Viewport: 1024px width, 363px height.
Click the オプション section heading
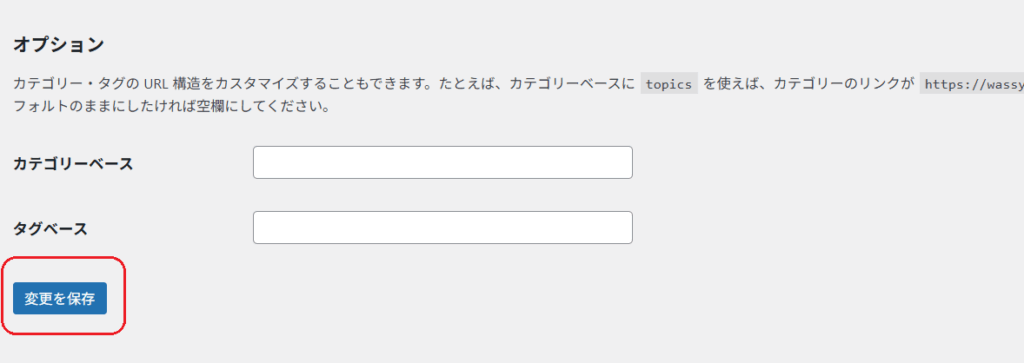point(59,44)
